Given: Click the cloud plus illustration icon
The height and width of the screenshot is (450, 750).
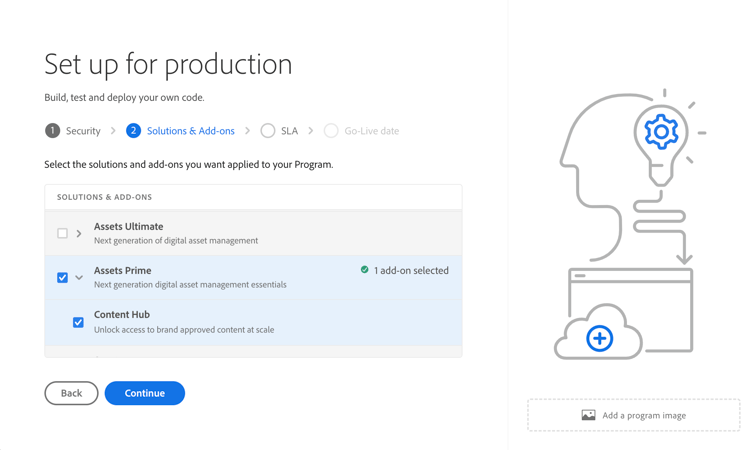Looking at the screenshot, I should point(599,338).
